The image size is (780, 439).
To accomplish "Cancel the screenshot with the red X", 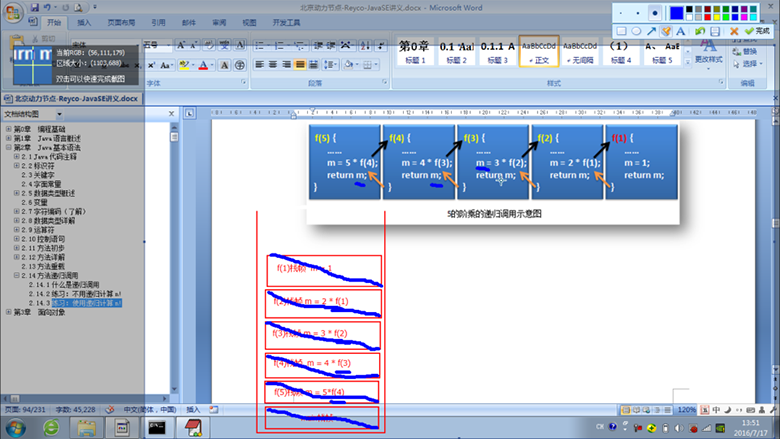I will [x=734, y=31].
